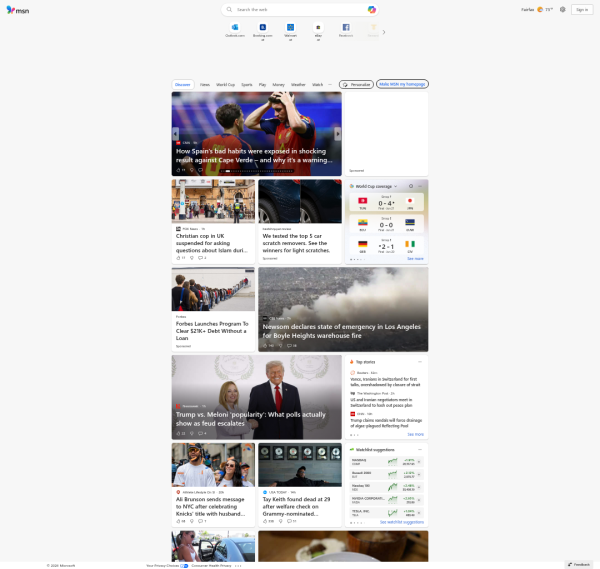Open the Facebook shortcut
Viewport: 600px width, 569px height.
coord(346,30)
